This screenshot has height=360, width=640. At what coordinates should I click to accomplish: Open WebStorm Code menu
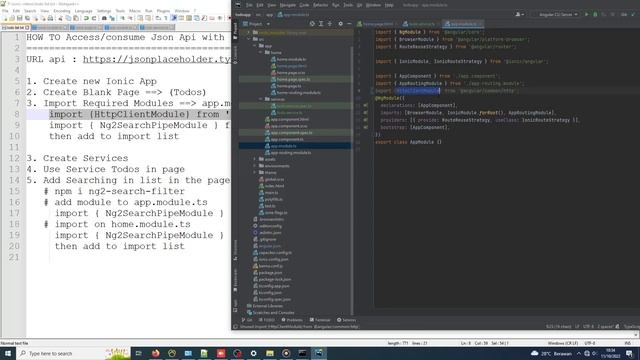tap(304, 5)
